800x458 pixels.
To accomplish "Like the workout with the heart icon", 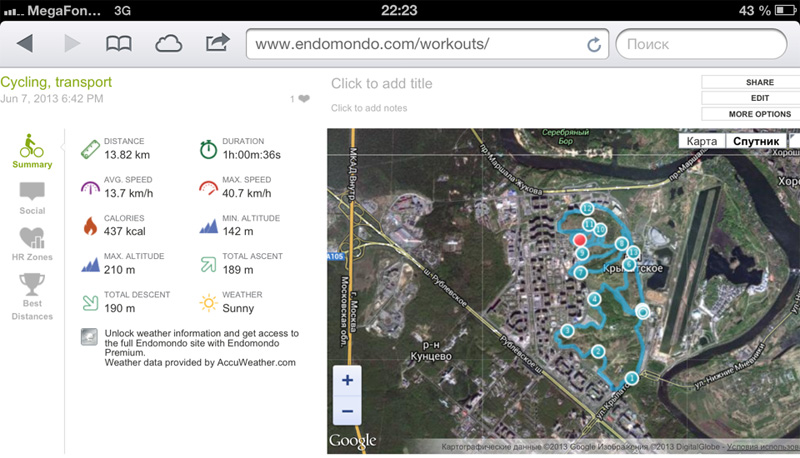I will pyautogui.click(x=304, y=98).
